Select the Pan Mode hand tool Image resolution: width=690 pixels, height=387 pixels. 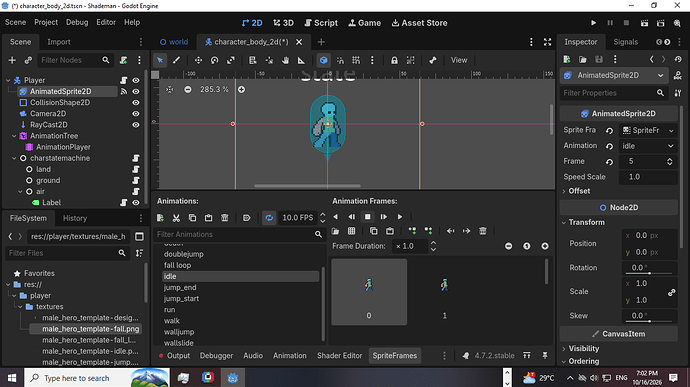(x=285, y=60)
